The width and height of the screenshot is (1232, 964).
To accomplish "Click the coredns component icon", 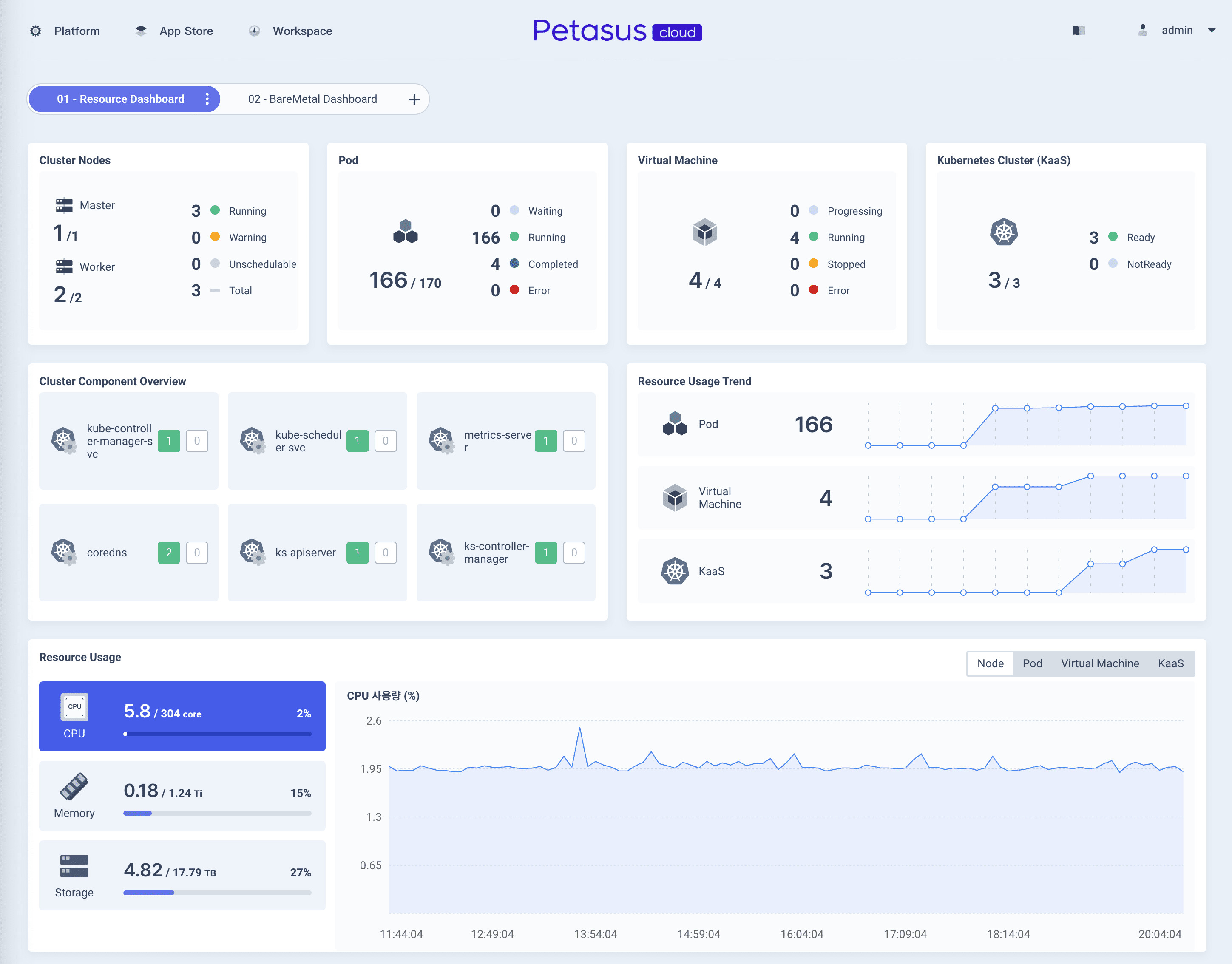I will tap(64, 553).
